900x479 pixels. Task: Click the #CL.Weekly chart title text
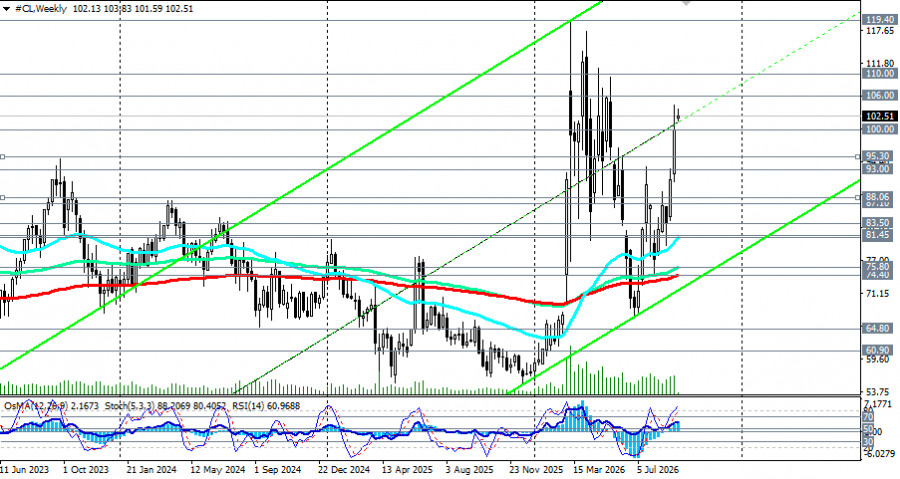41,9
